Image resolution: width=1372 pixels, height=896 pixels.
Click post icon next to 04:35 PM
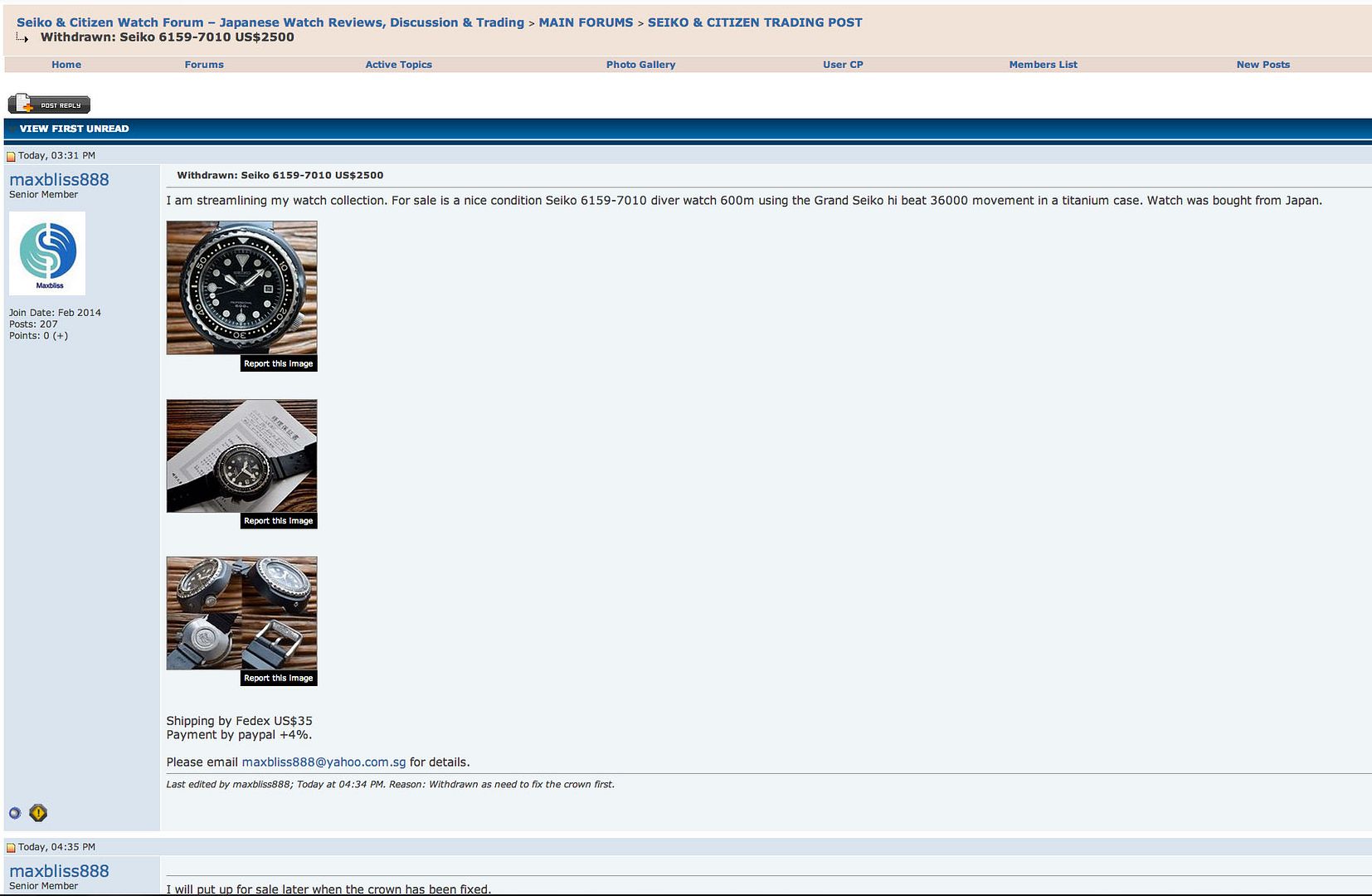tap(11, 848)
